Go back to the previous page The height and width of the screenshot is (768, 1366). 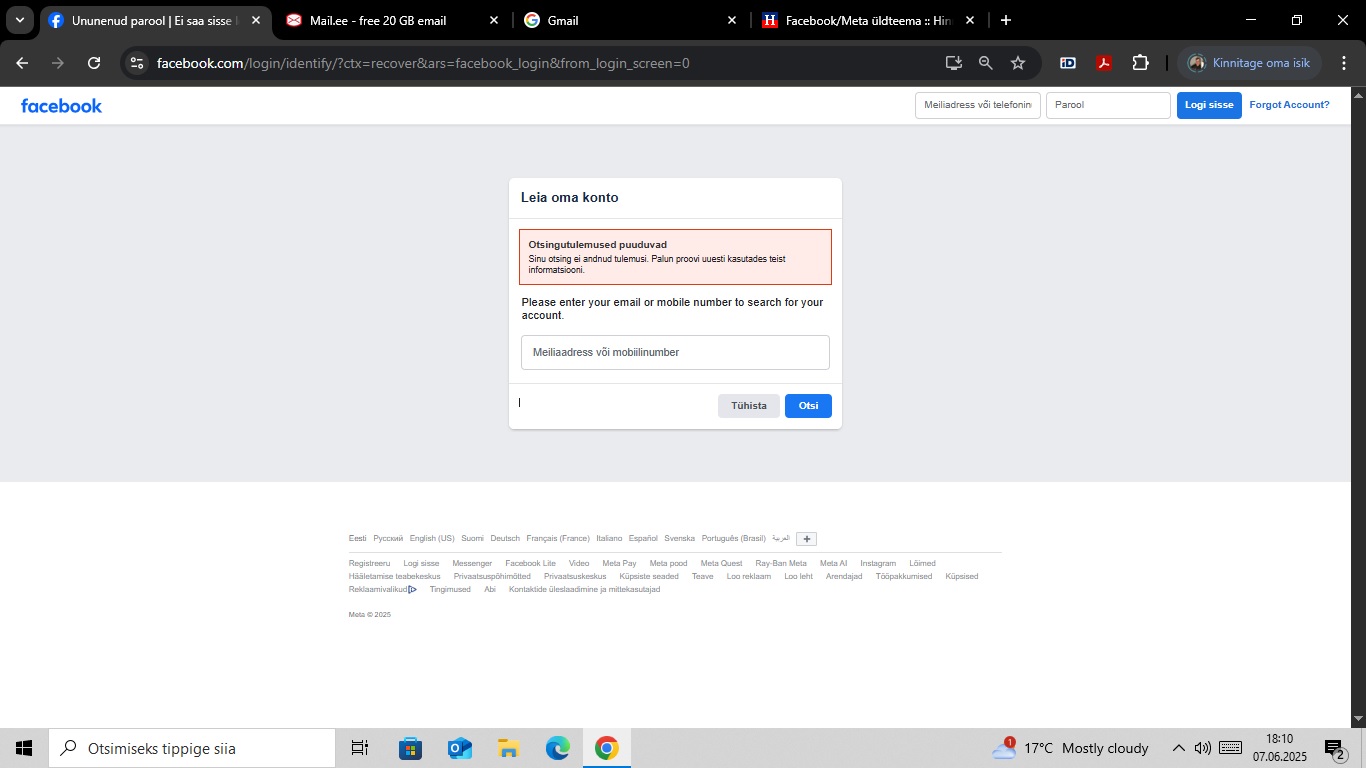click(x=22, y=63)
